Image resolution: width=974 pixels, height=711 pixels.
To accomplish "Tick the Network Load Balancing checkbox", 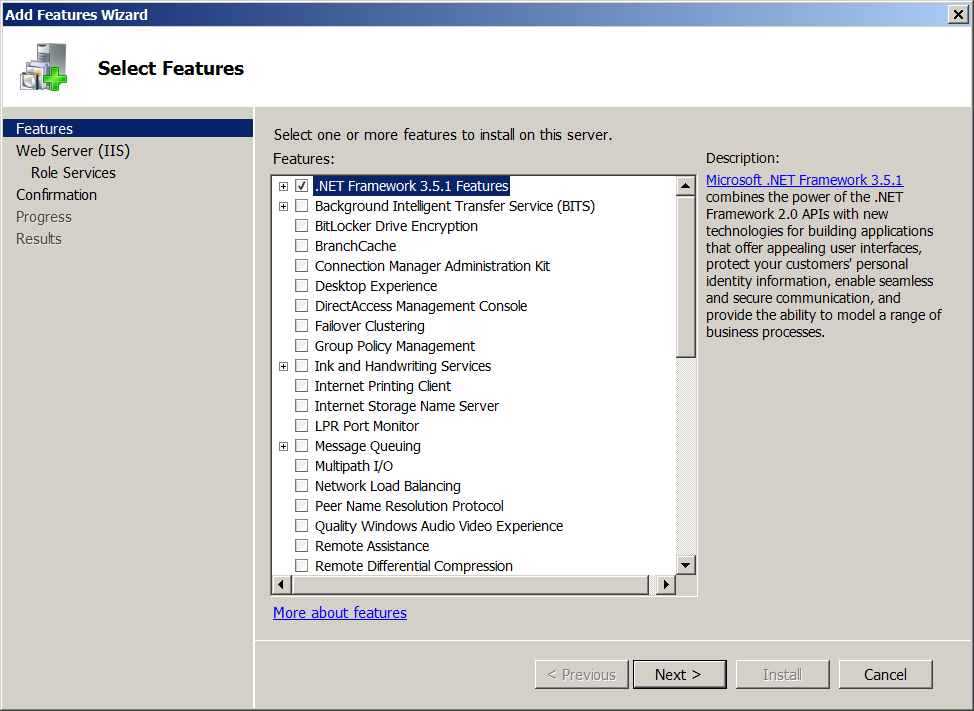I will (x=302, y=486).
